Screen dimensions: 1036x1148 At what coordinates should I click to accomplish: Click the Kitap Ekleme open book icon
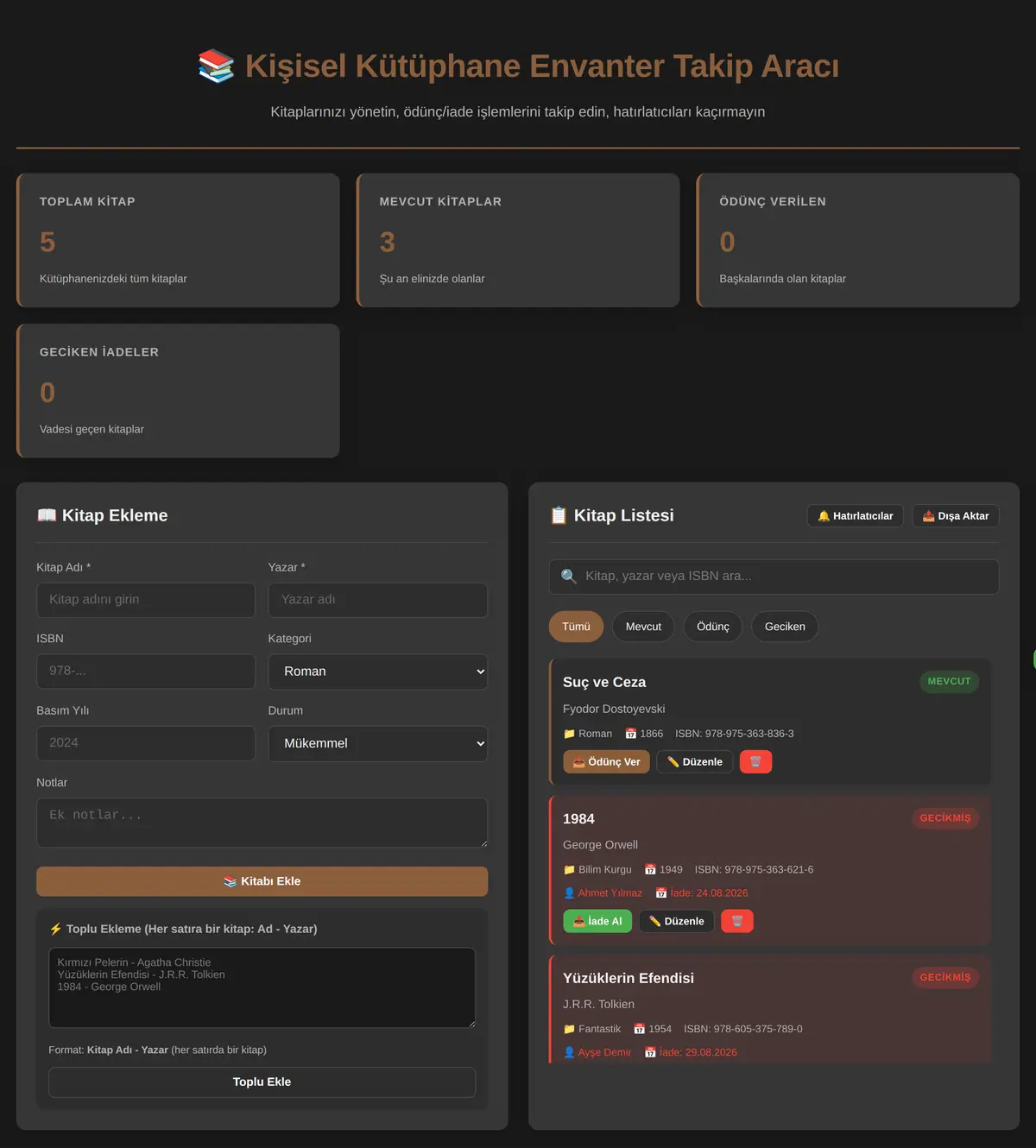coord(47,515)
